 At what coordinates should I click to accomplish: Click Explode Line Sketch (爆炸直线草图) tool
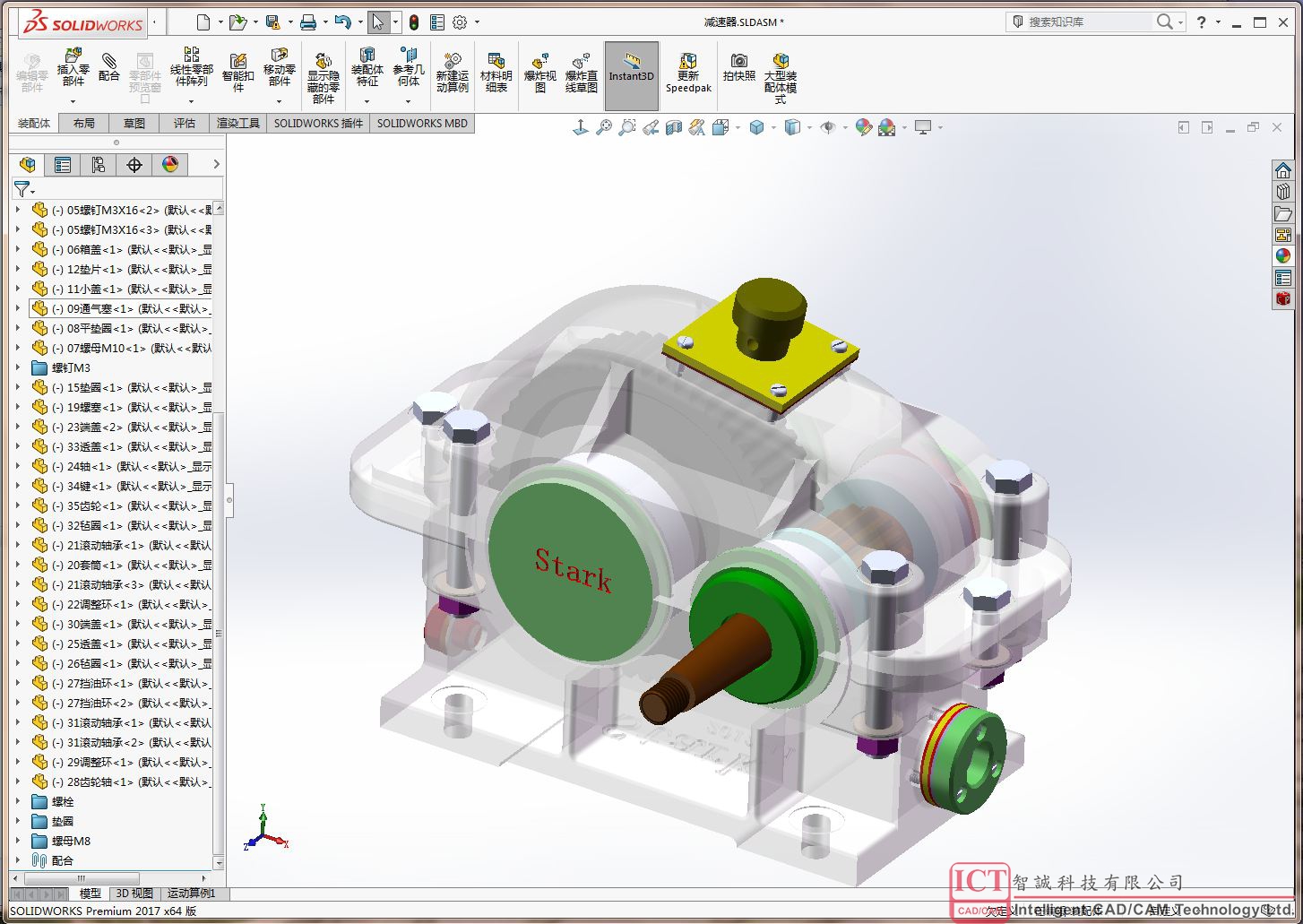(x=582, y=72)
